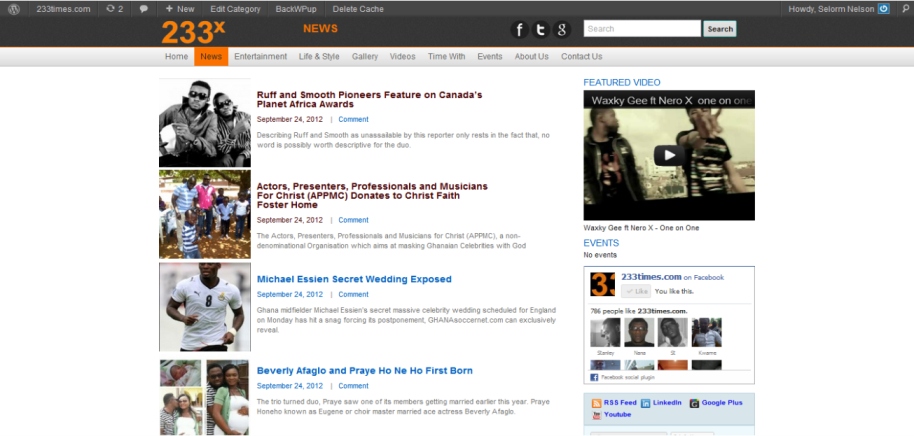This screenshot has height=436, width=914.
Task: Click Selorm Nelson's avatar icon
Action: click(x=884, y=9)
